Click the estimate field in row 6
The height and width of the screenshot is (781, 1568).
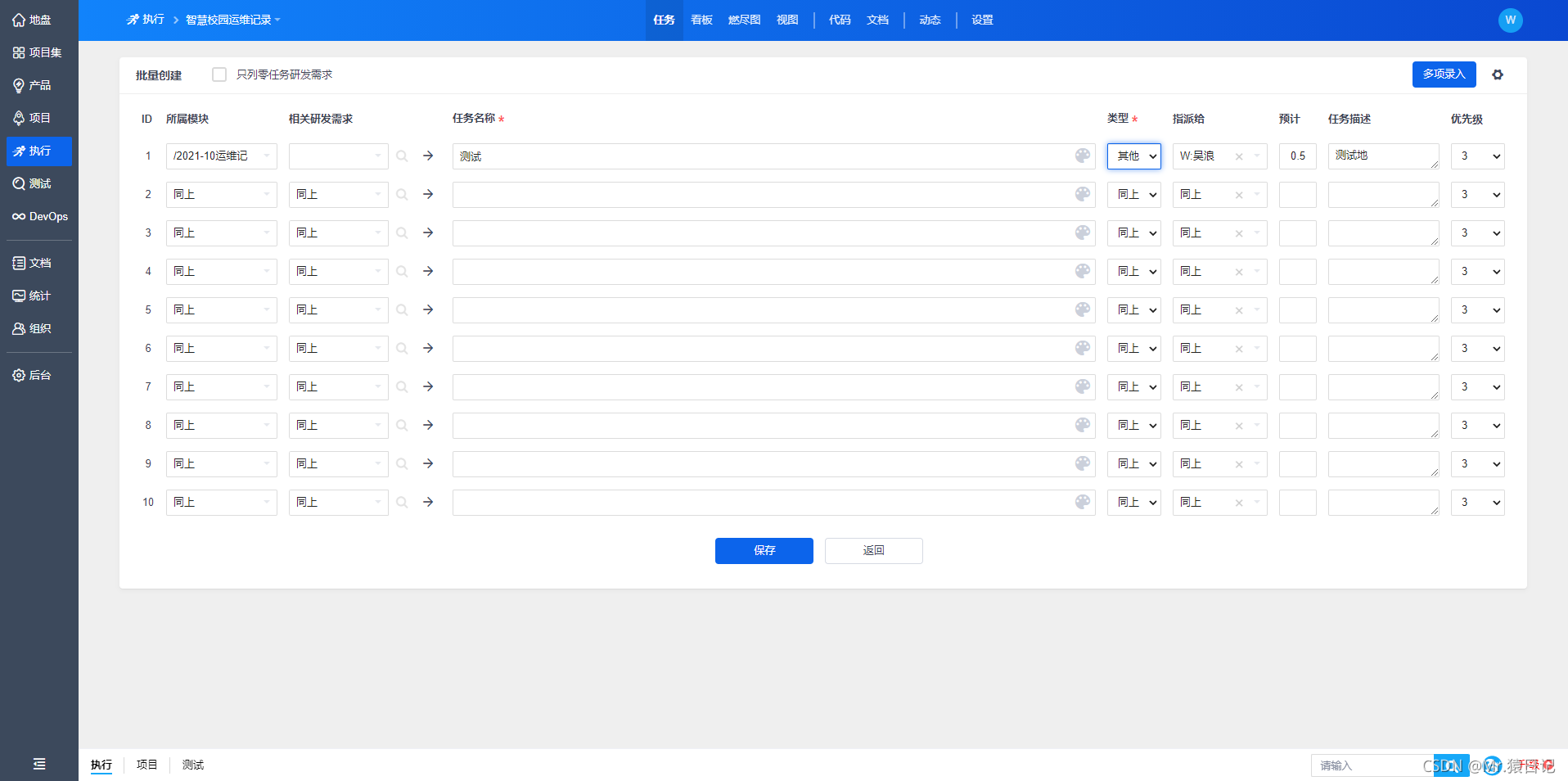[x=1298, y=349]
